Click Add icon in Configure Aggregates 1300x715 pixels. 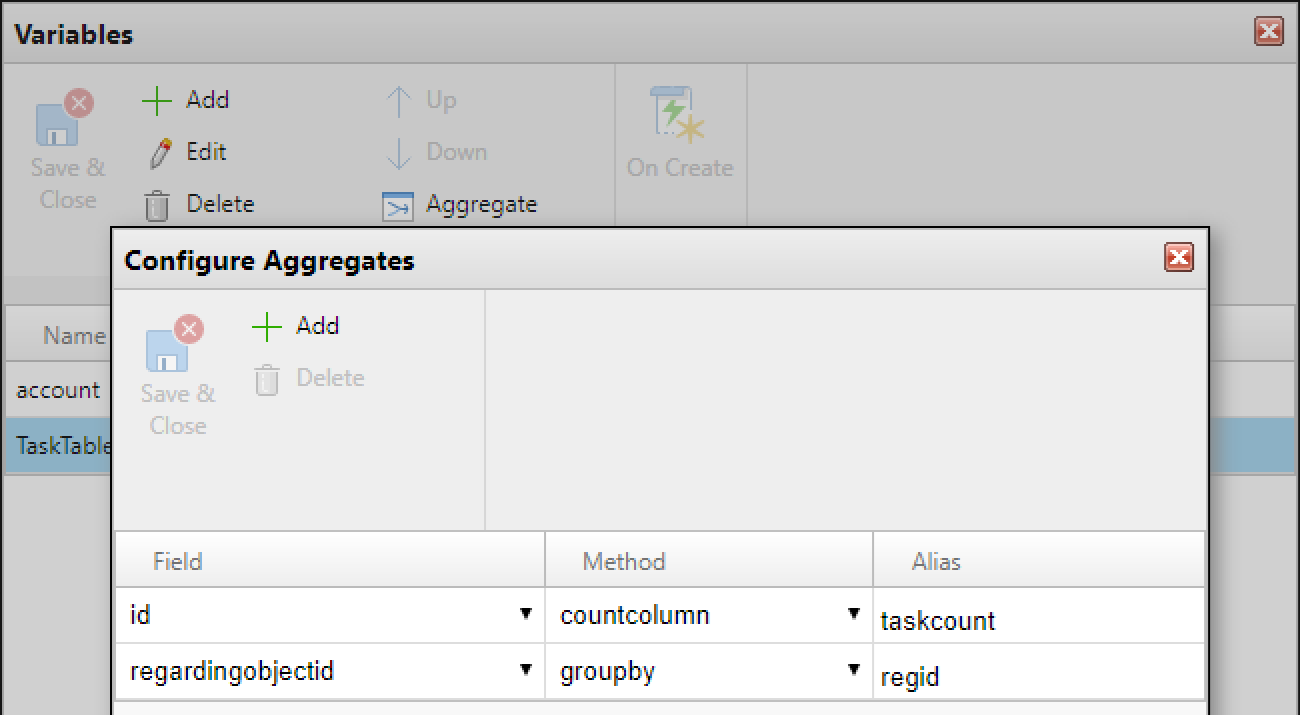267,326
